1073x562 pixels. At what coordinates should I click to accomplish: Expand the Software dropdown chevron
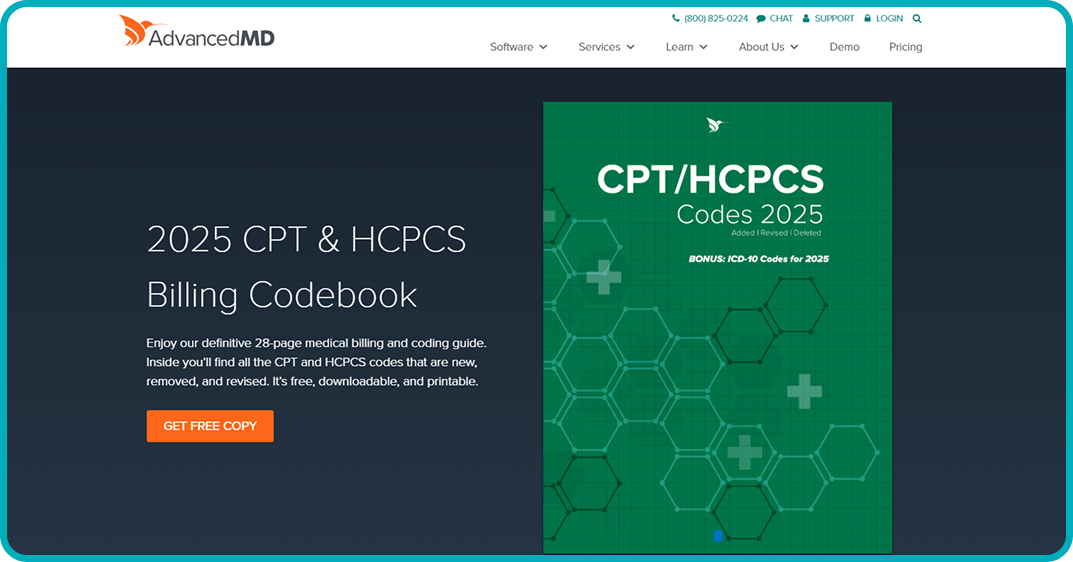543,47
